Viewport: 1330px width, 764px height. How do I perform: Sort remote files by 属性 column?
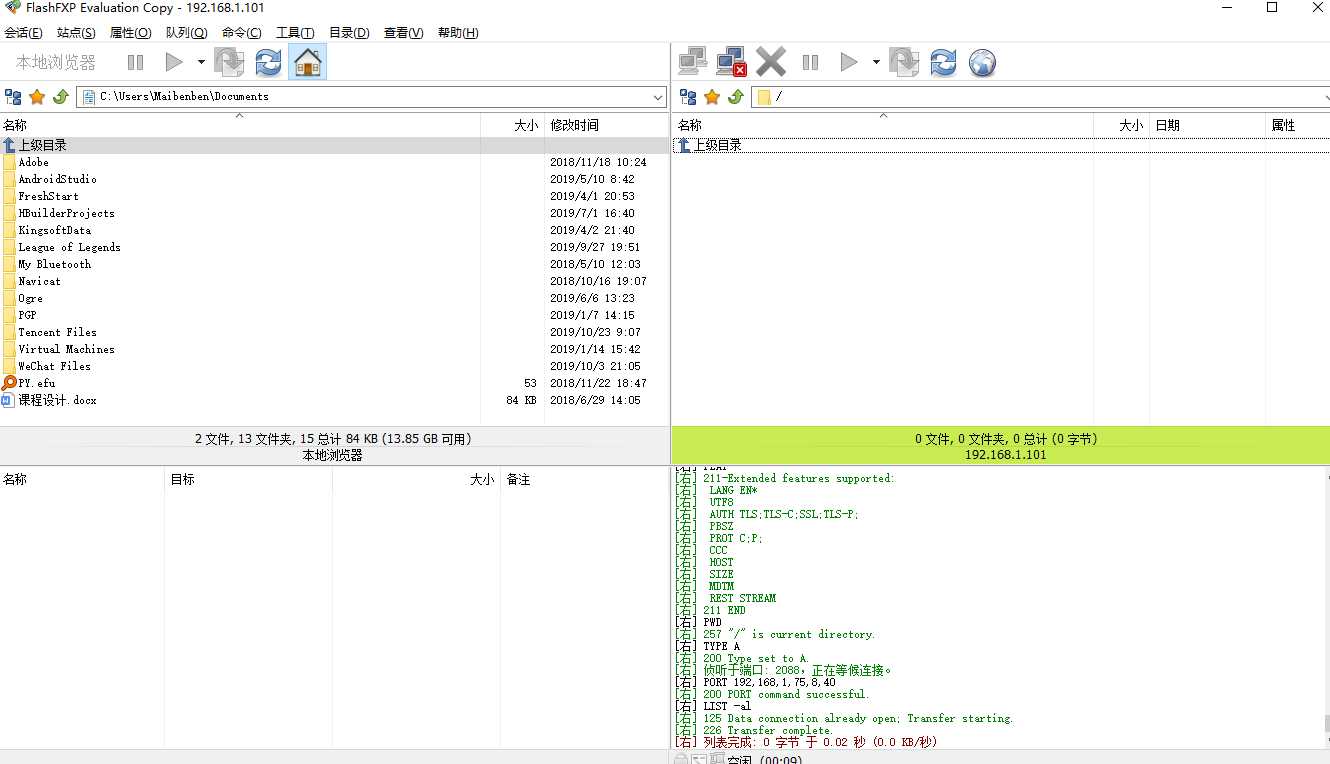coord(1298,125)
